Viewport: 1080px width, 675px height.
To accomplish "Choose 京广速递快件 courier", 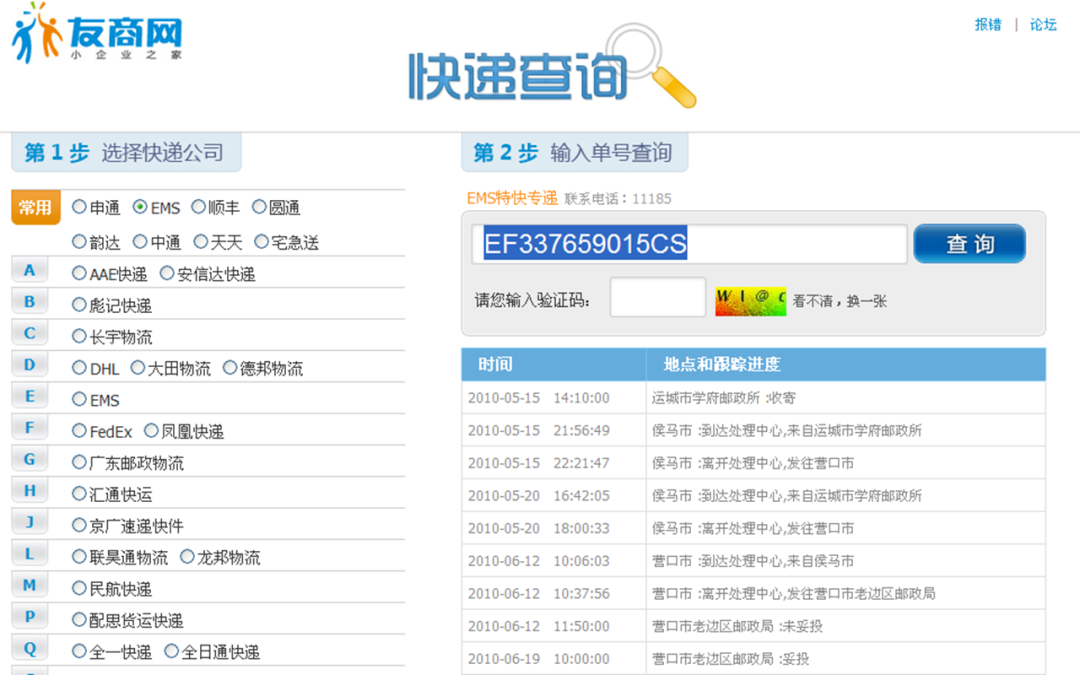I will [79, 526].
